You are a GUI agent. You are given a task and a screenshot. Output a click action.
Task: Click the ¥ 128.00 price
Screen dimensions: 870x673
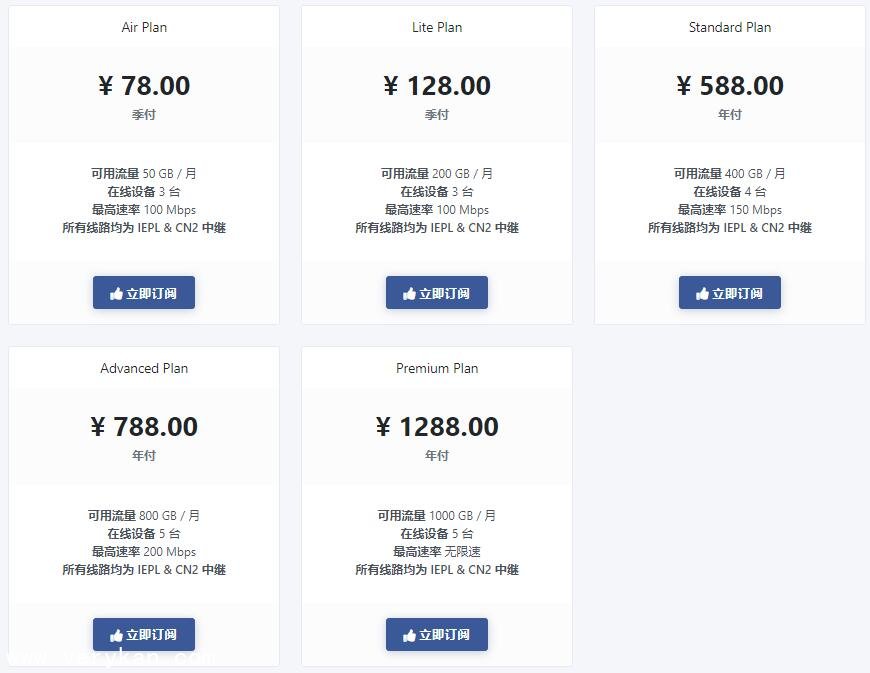[x=437, y=86]
